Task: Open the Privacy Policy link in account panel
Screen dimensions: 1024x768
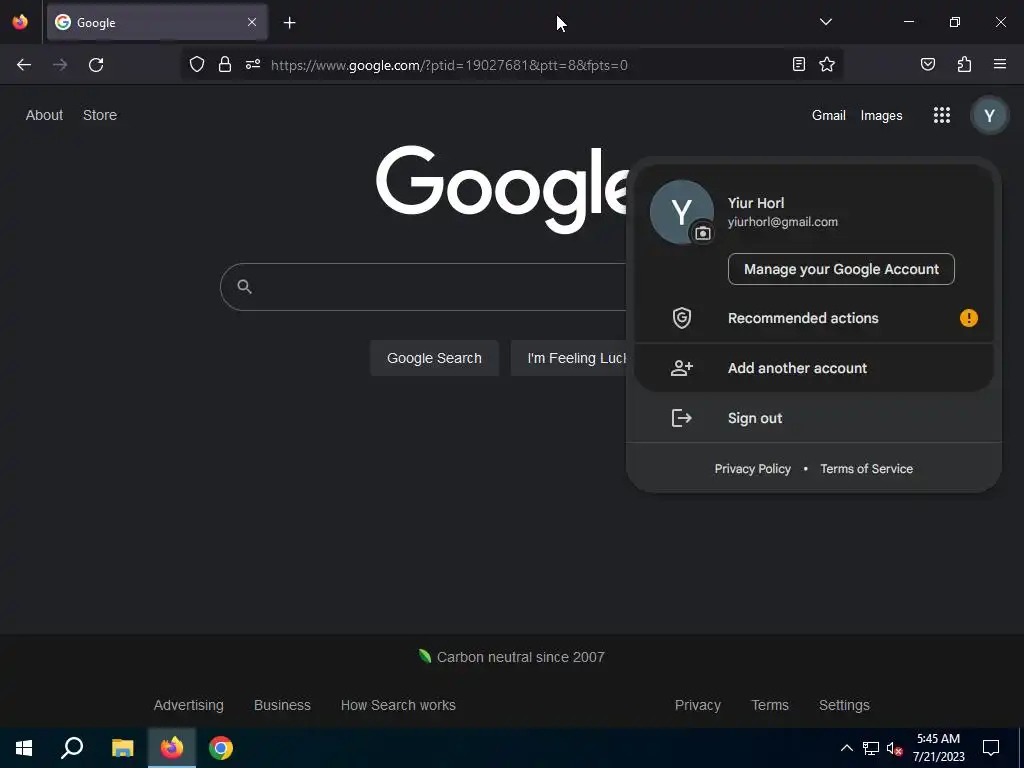Action: [x=752, y=469]
